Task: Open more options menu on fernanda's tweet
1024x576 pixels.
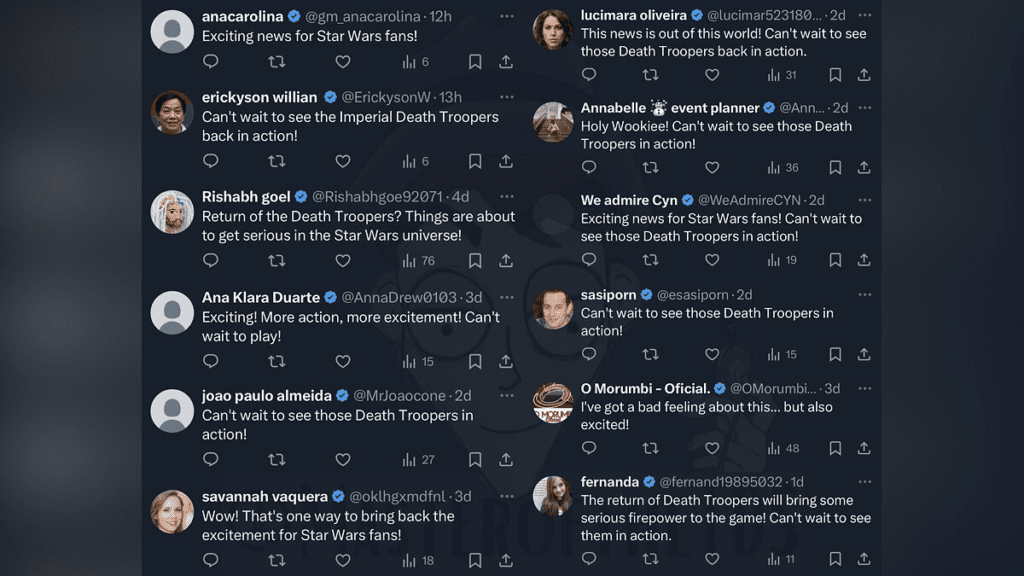Action: (864, 481)
